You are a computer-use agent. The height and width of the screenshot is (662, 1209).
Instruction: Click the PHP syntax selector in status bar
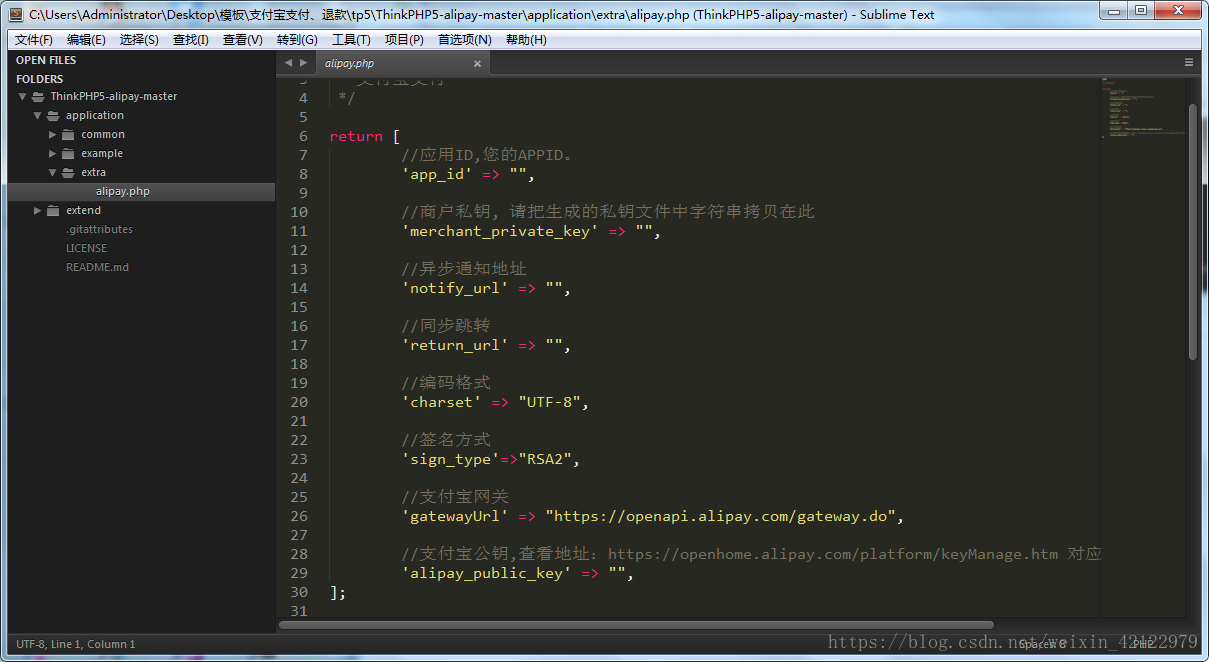[x=1143, y=644]
